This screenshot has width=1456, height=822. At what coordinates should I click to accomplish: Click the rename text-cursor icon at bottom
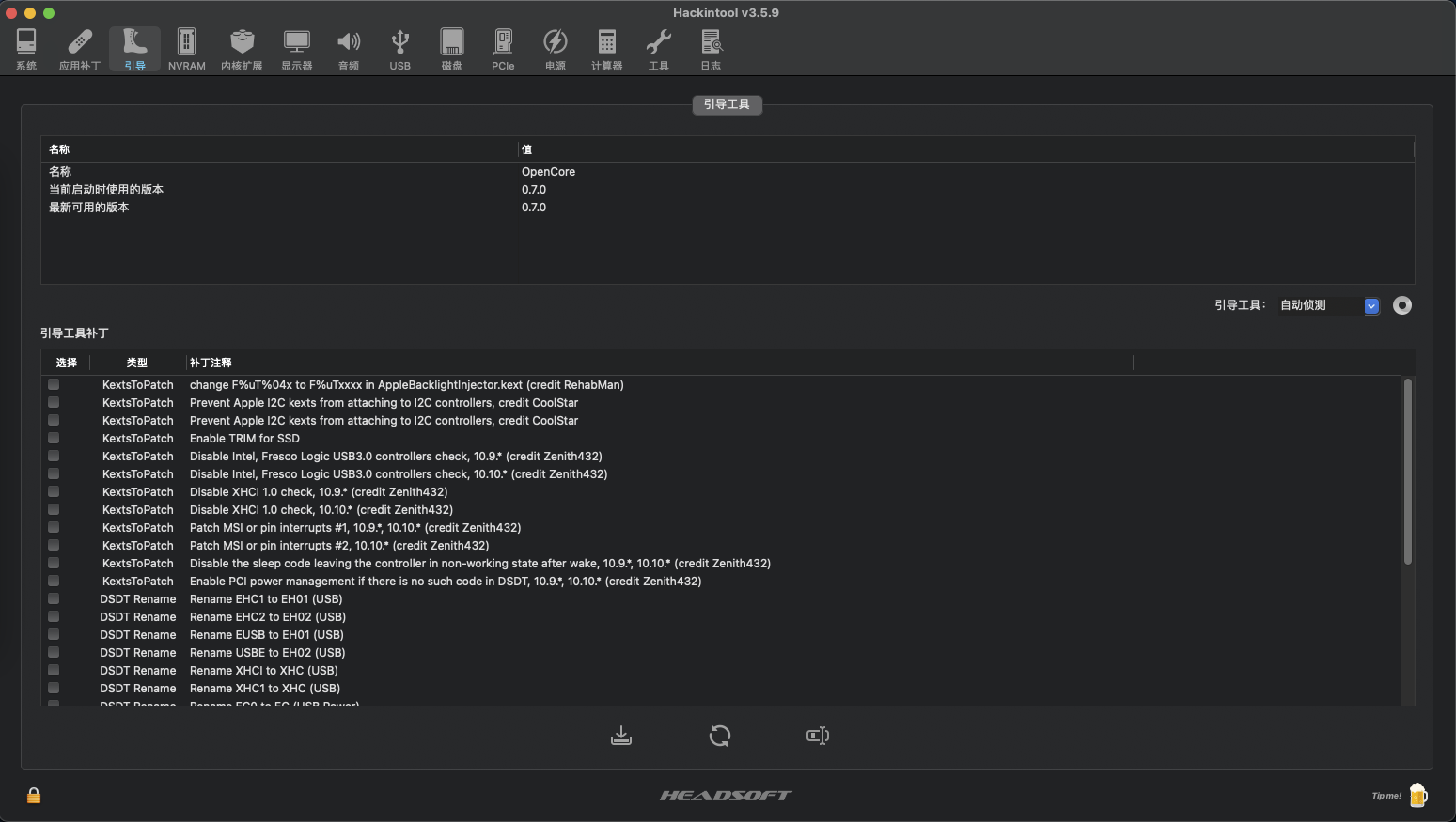coord(818,736)
